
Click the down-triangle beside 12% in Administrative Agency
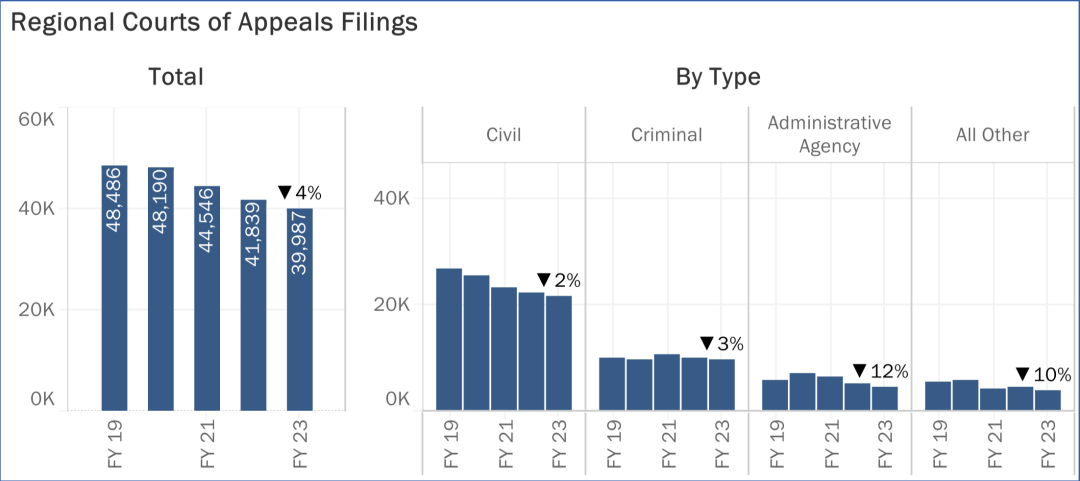860,372
